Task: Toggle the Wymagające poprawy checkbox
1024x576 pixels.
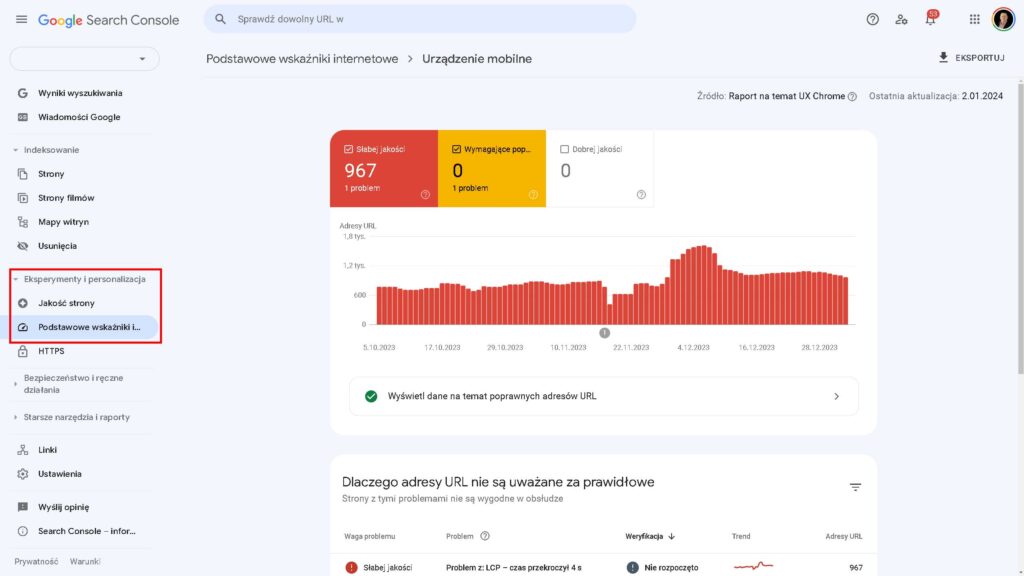Action: pos(456,149)
